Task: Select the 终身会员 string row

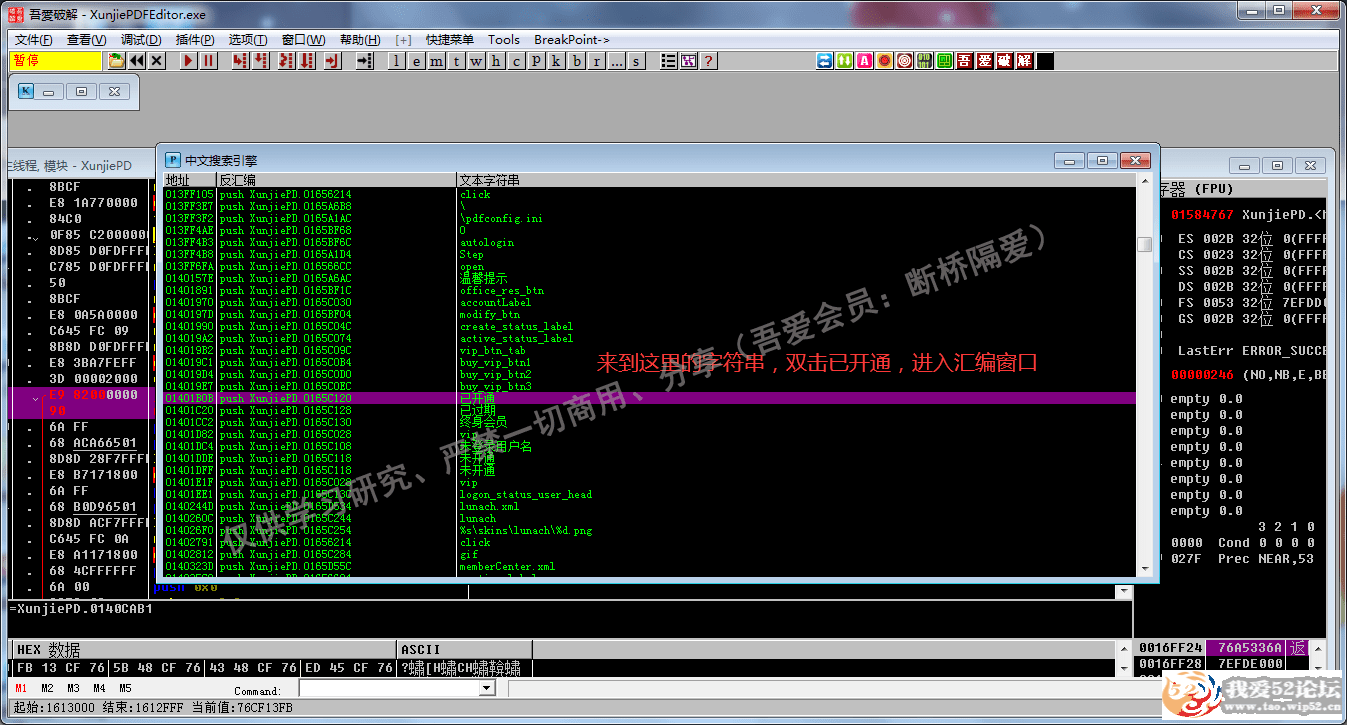Action: click(650, 422)
